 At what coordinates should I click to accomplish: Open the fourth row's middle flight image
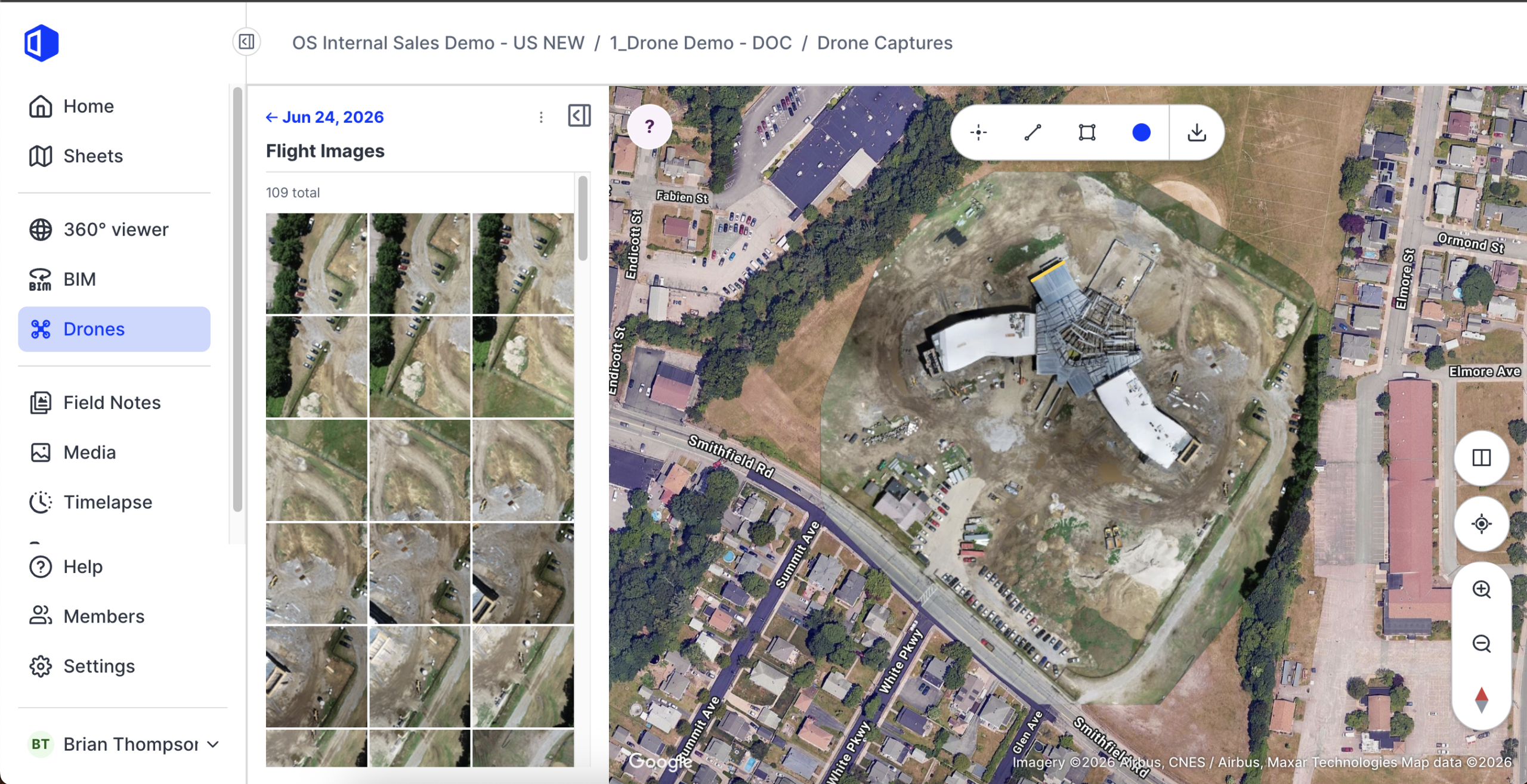(420, 574)
